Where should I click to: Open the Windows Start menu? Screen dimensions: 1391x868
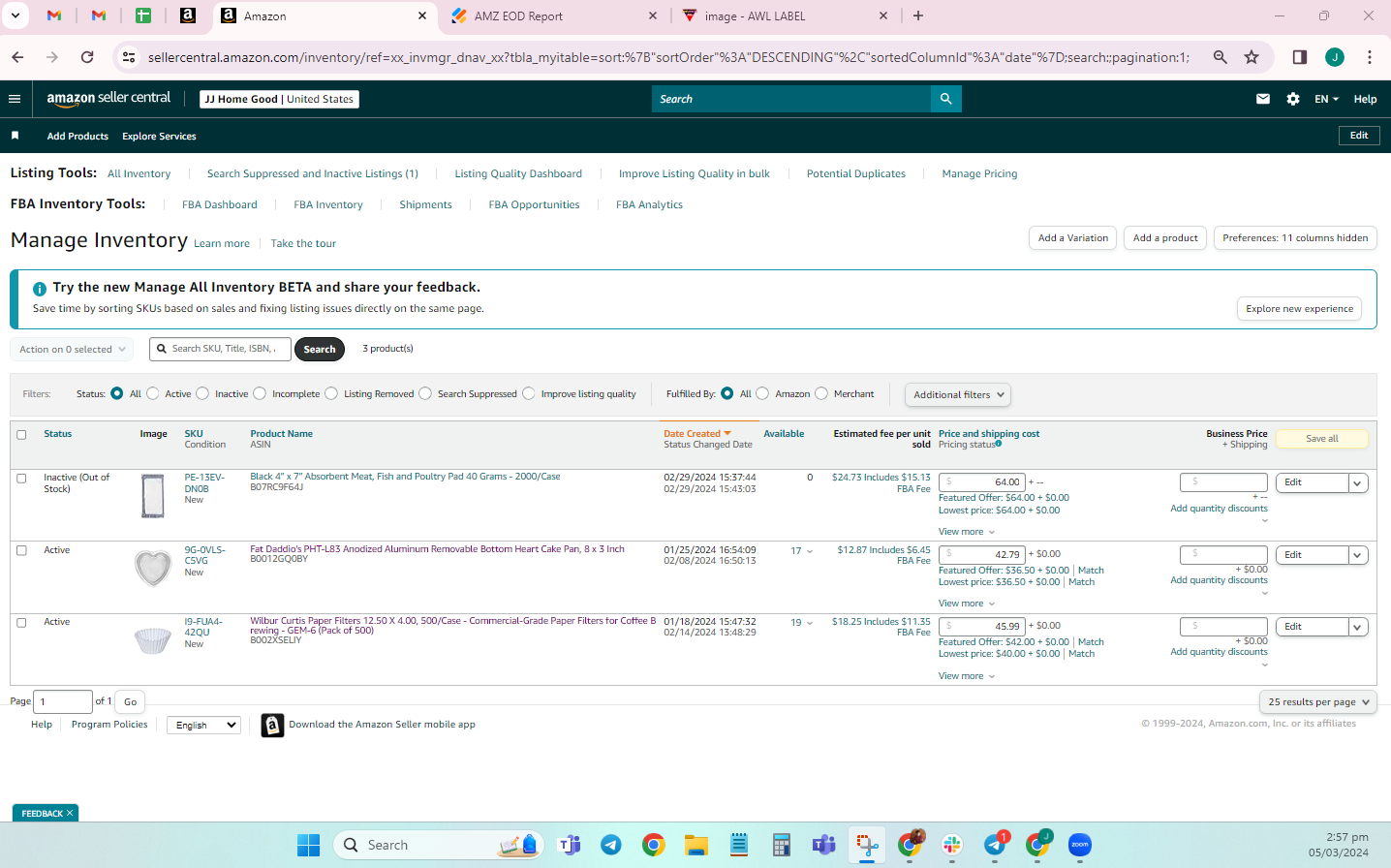point(309,846)
